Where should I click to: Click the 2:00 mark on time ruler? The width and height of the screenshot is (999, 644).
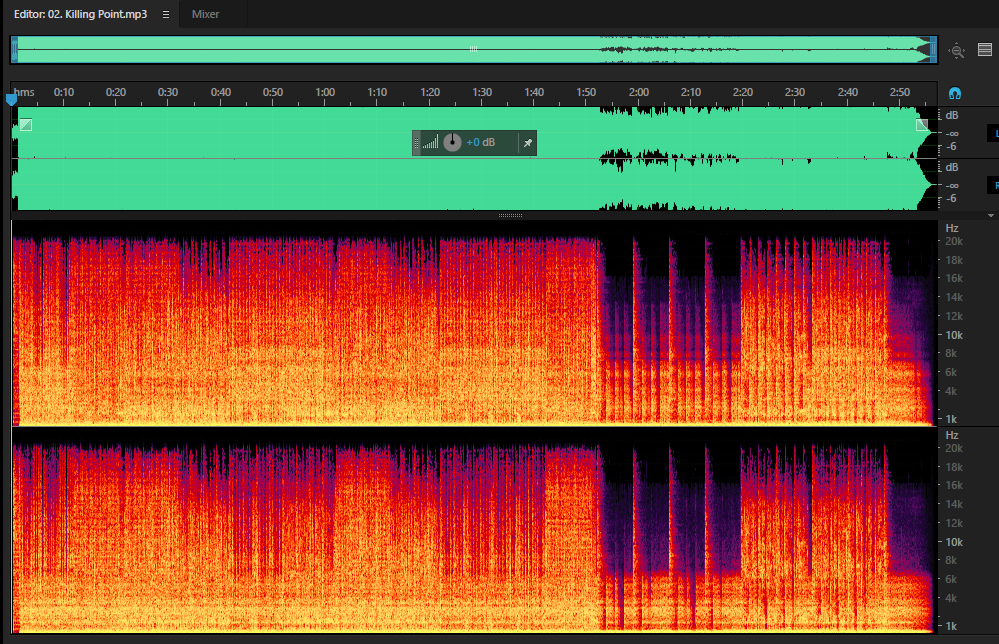click(x=638, y=92)
